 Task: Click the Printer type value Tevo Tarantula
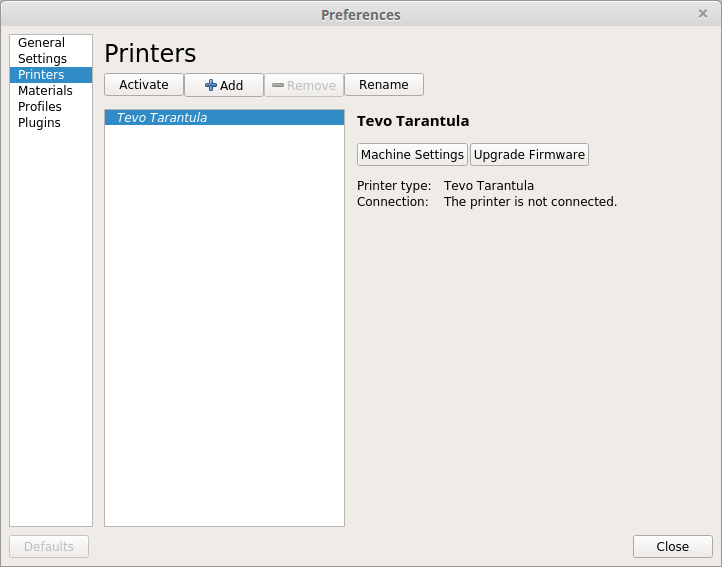489,186
